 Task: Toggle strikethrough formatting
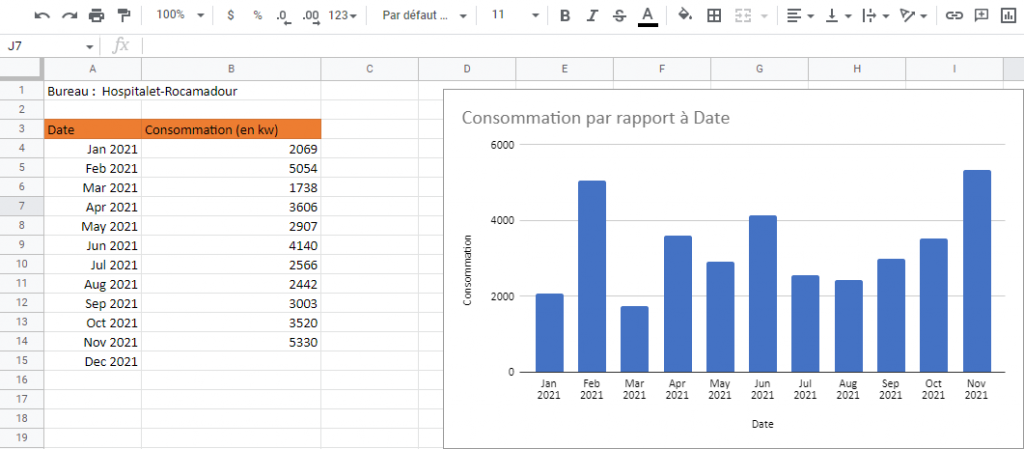[x=619, y=16]
